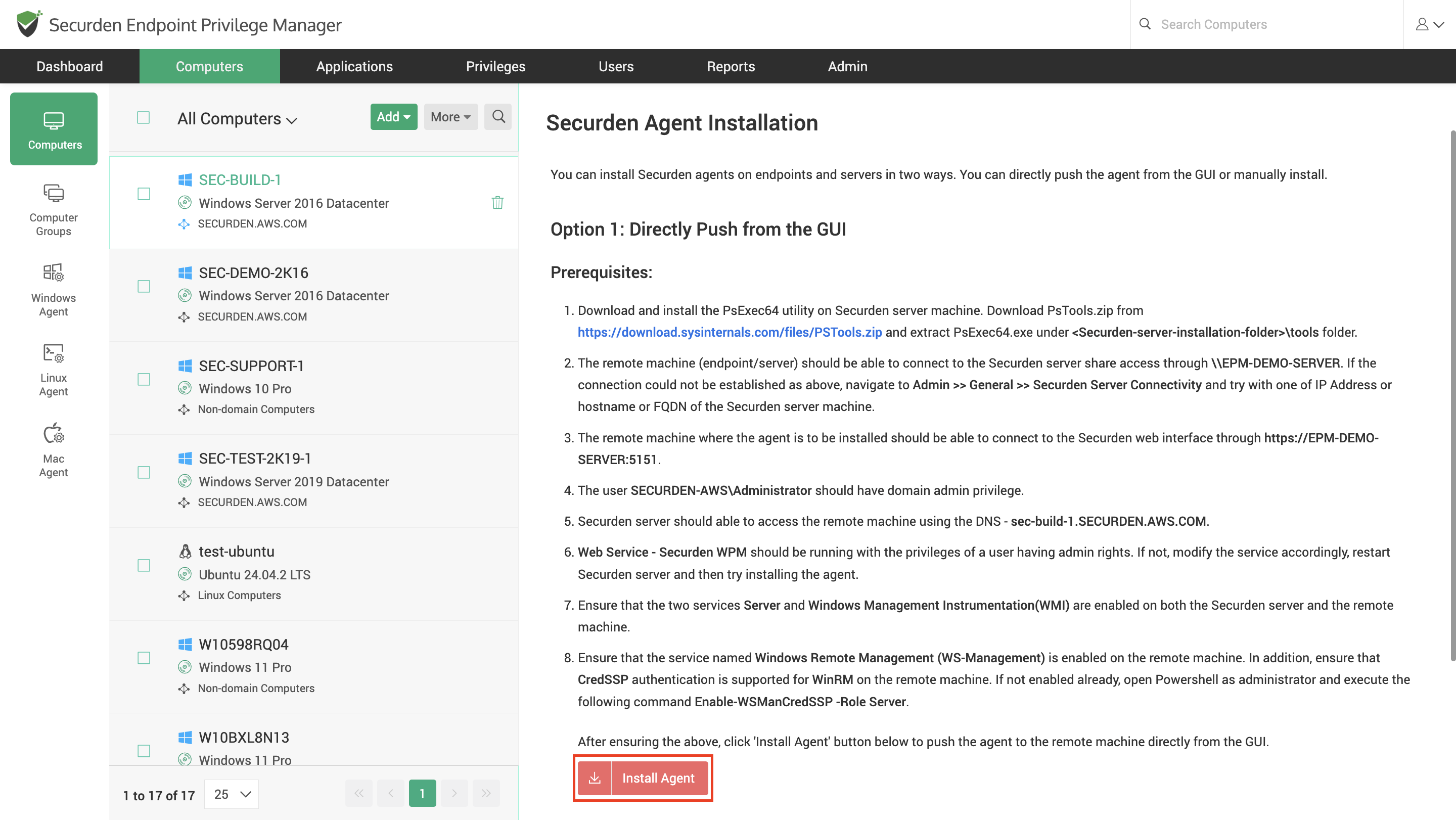This screenshot has height=820, width=1456.
Task: Open the Reports tab
Action: 731,66
